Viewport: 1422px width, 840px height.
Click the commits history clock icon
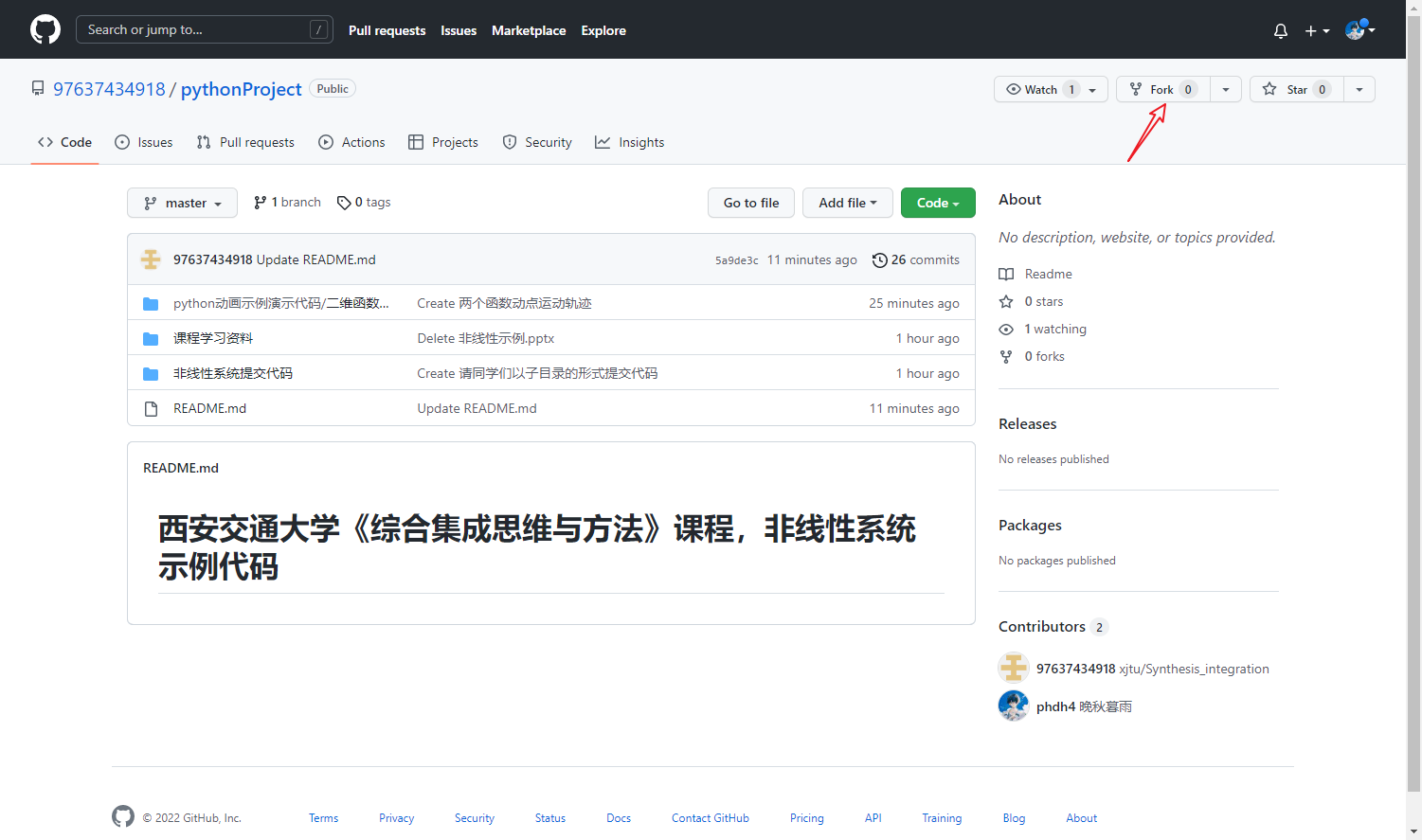point(880,259)
